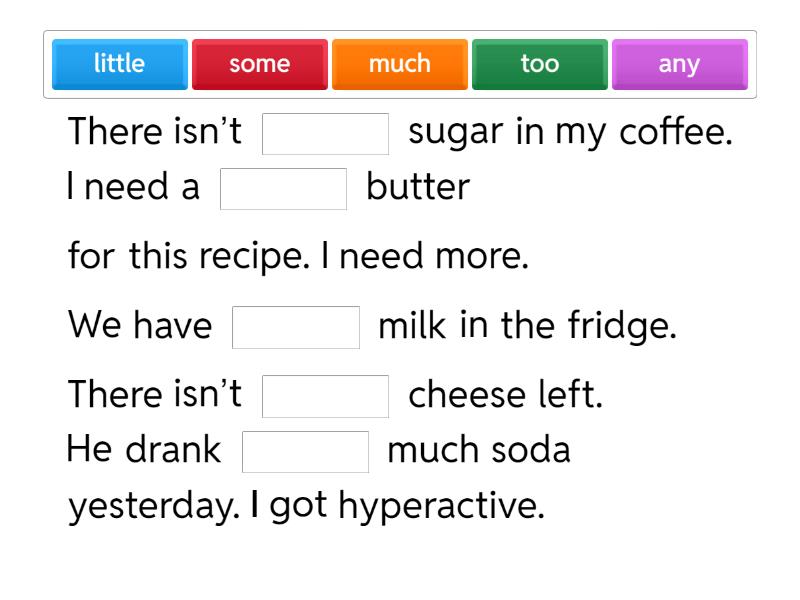Click the line 'for this recipe. I need more.'
800x600 pixels.
pos(297,258)
